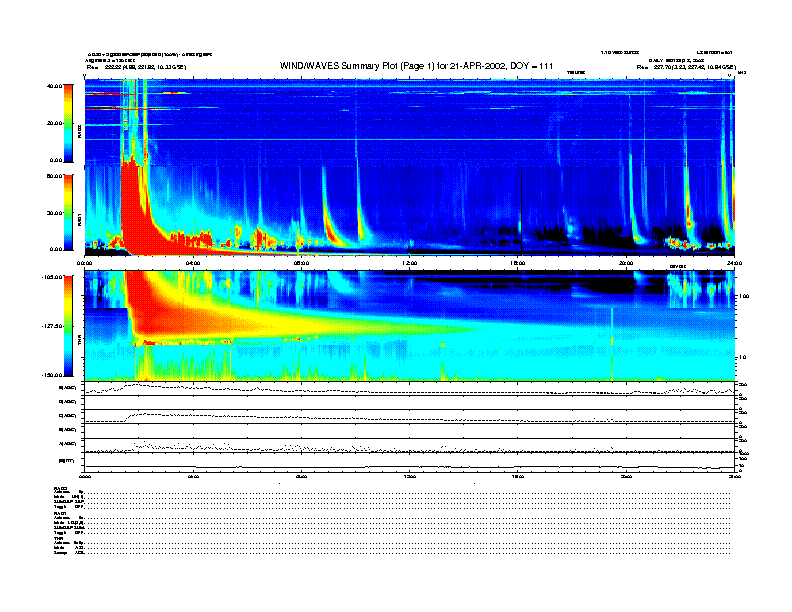Click the 12:00 tick label on the bottom line-plot axis
The height and width of the screenshot is (612, 792).
point(410,476)
